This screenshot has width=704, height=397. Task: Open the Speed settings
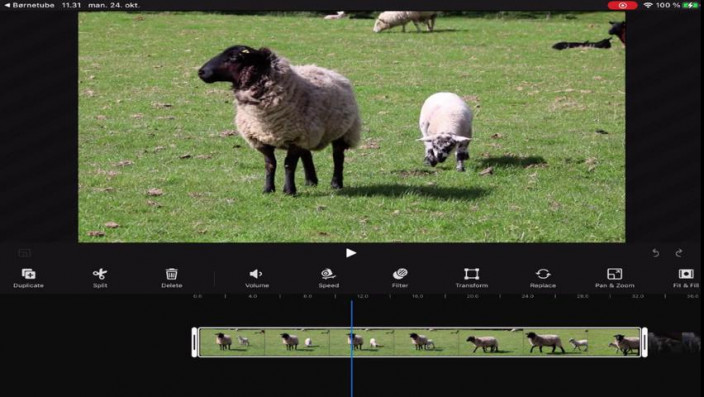(x=329, y=278)
